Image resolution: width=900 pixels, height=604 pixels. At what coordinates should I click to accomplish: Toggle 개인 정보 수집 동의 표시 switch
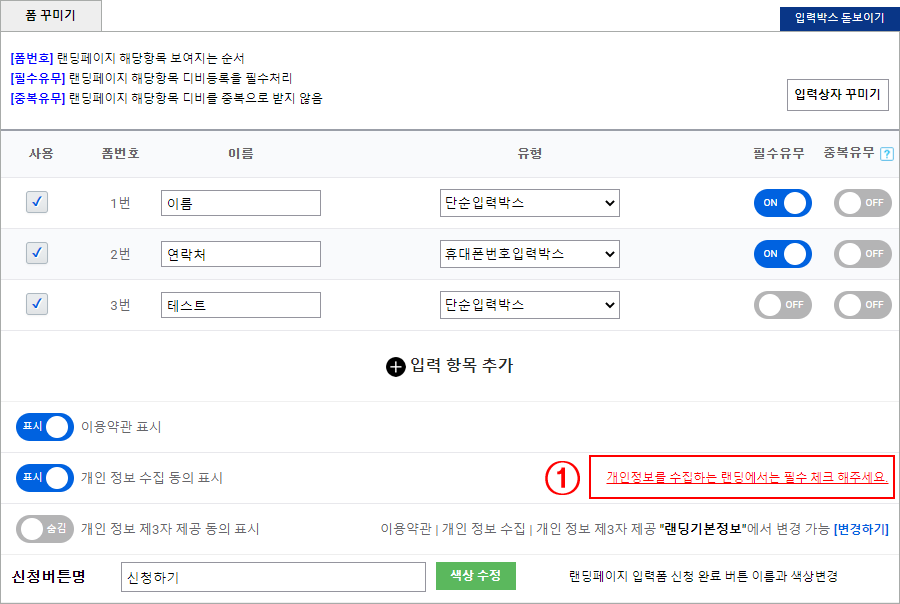pyautogui.click(x=45, y=478)
